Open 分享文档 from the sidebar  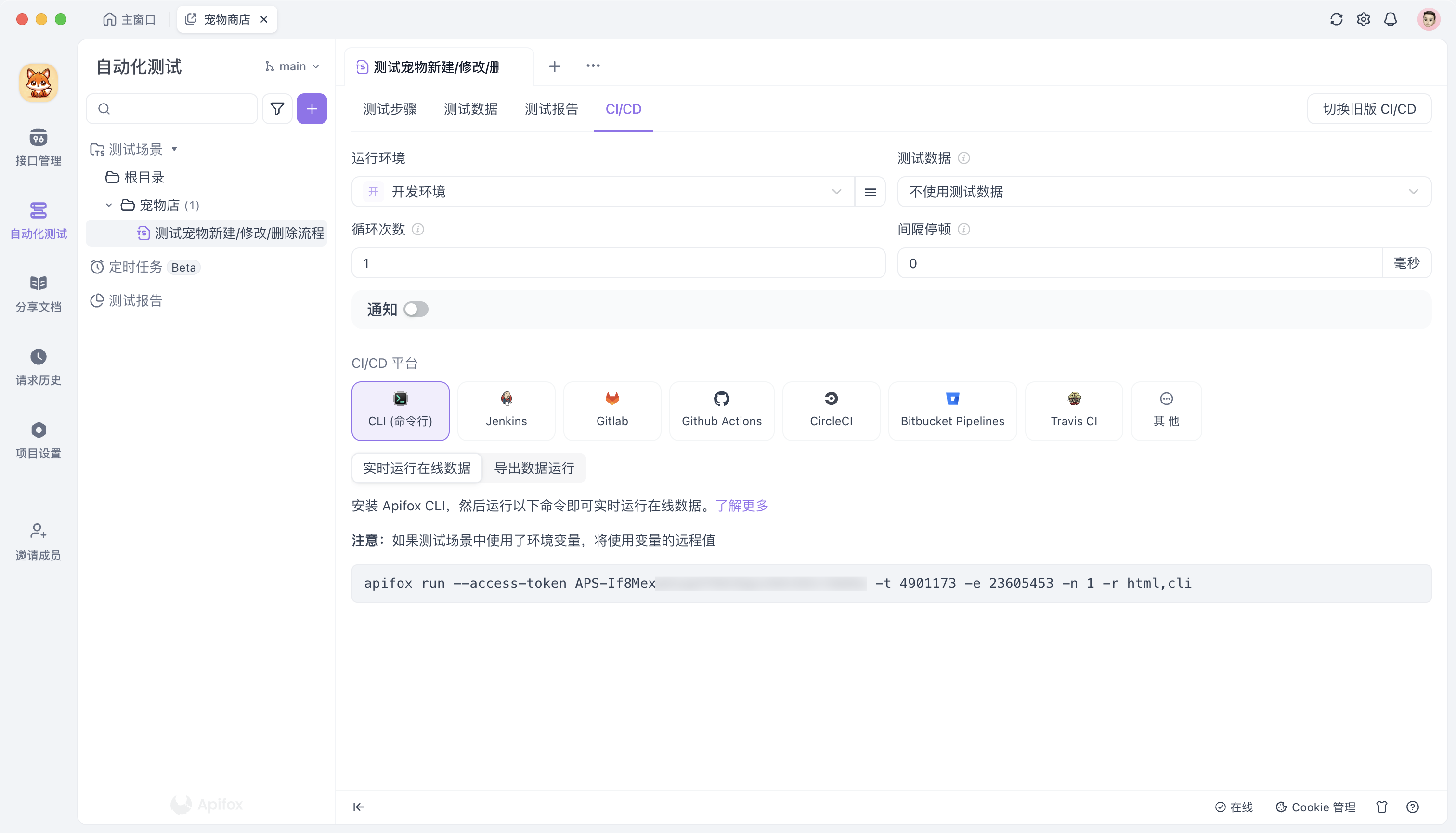point(38,293)
